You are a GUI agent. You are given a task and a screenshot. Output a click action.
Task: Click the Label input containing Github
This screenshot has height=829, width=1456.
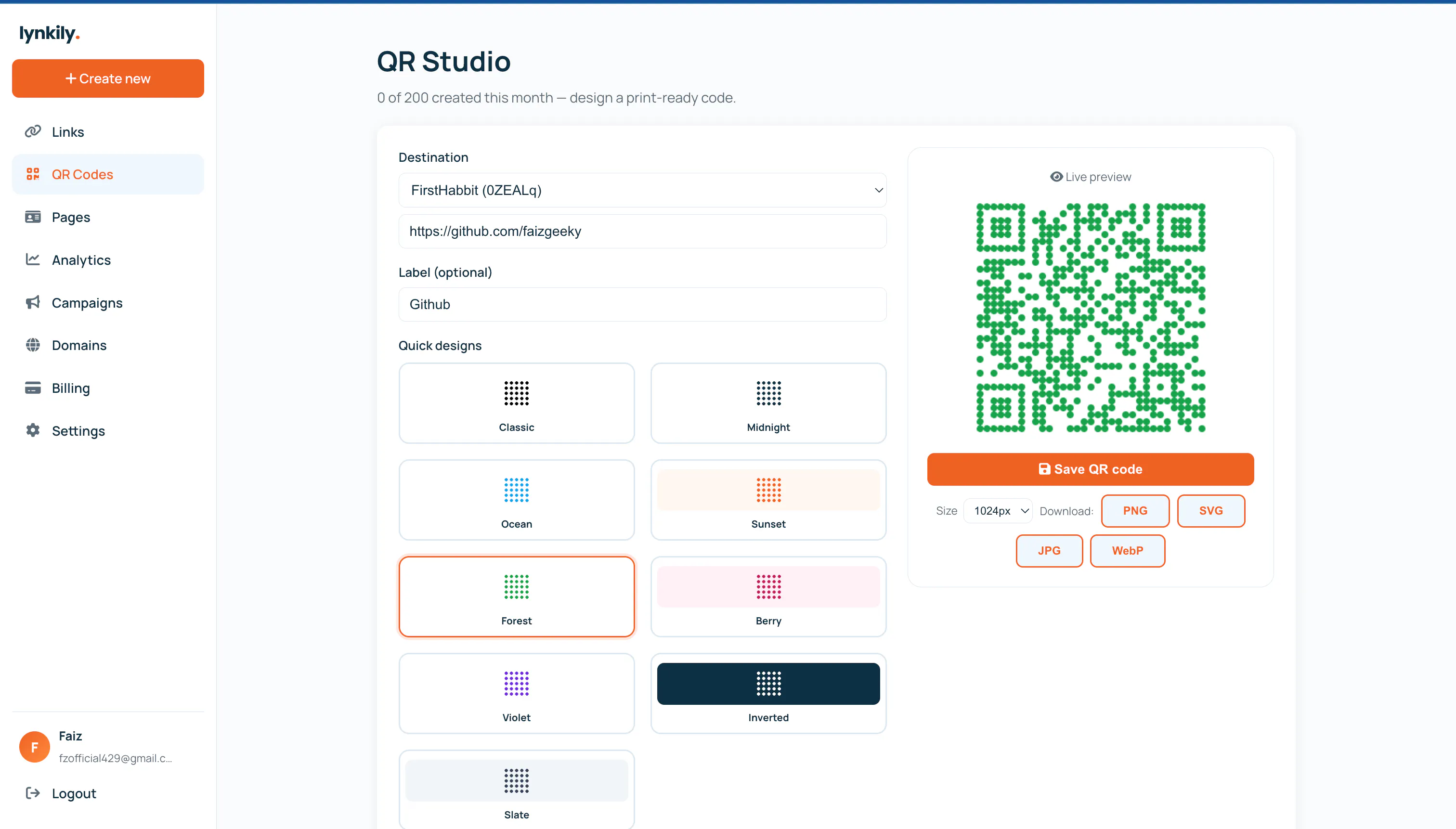(642, 305)
